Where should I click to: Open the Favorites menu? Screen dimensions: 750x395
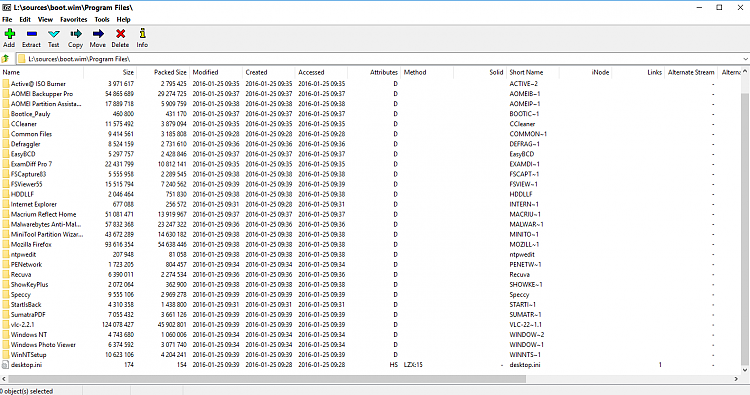pyautogui.click(x=74, y=20)
